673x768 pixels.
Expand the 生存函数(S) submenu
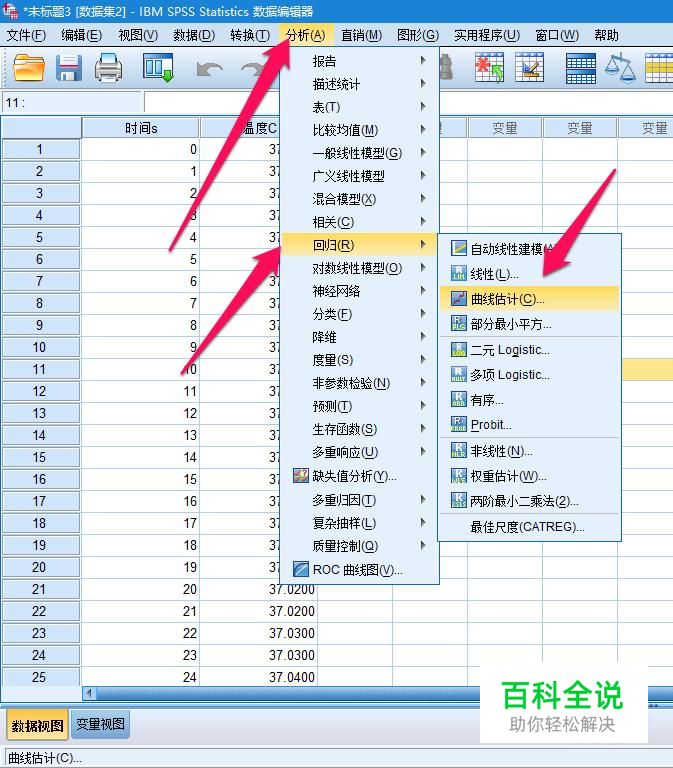click(360, 429)
